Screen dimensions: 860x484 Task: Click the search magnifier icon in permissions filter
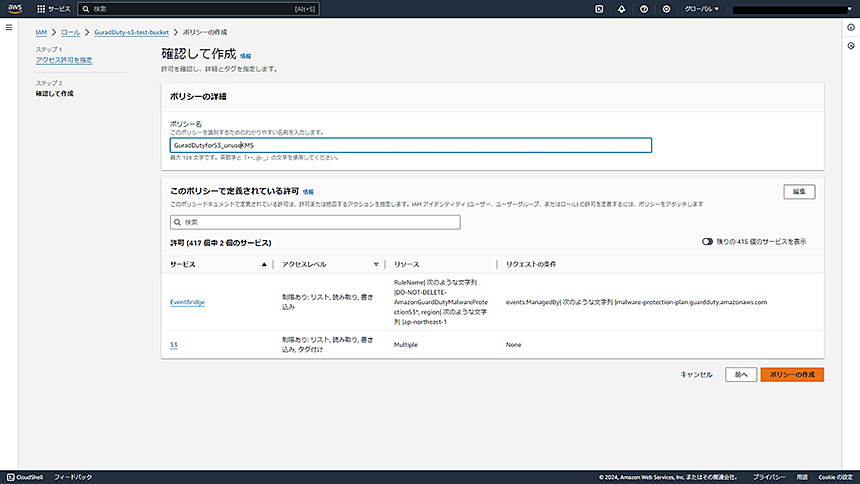[x=178, y=222]
